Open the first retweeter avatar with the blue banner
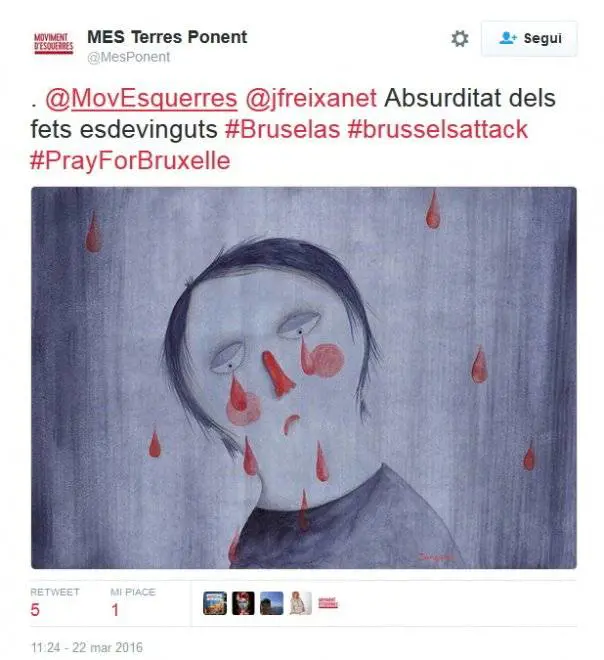 click(x=215, y=603)
